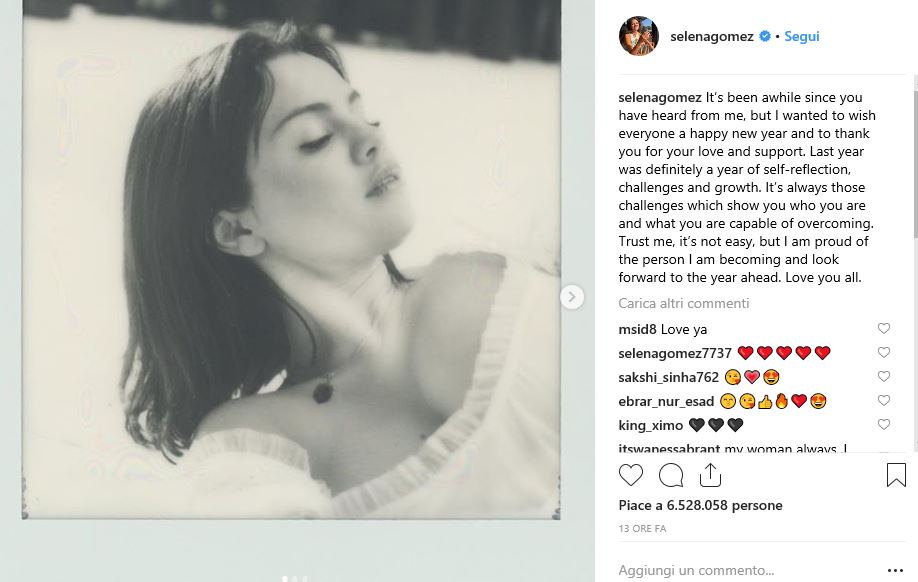Screen dimensions: 918x582
Task: Go to next photo with the arrow
Action: [x=571, y=297]
